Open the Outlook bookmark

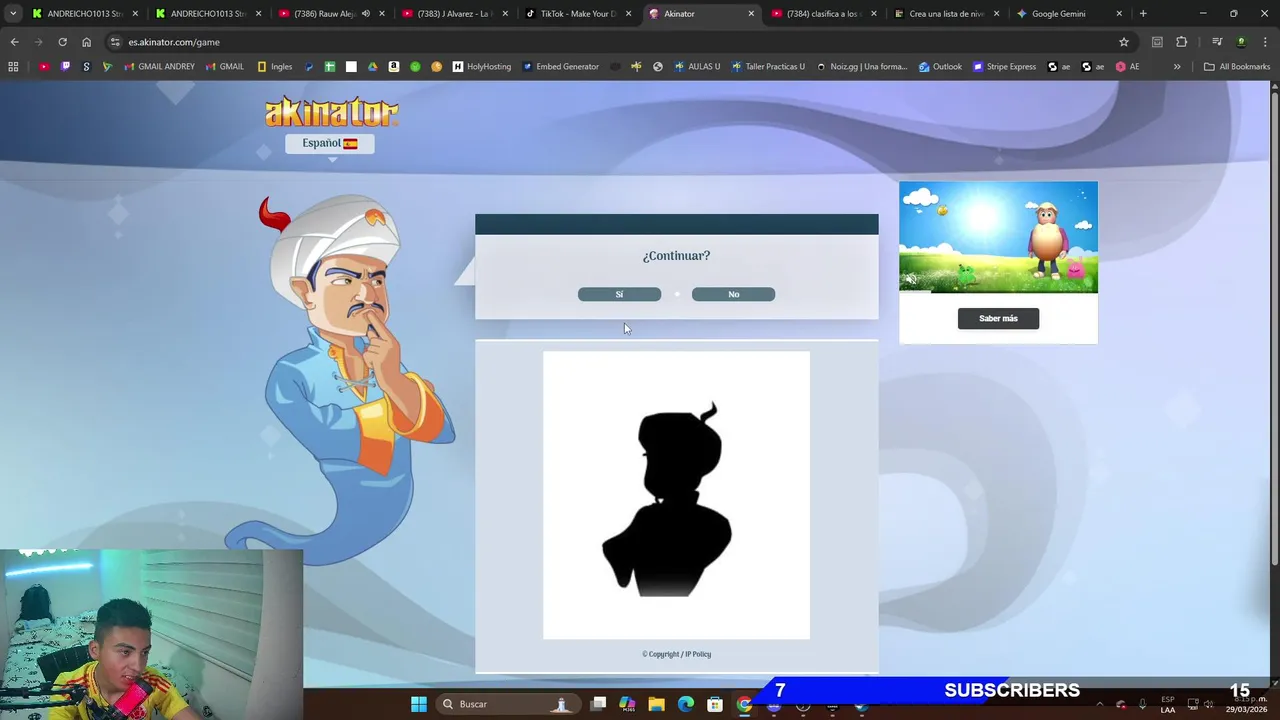pos(940,67)
